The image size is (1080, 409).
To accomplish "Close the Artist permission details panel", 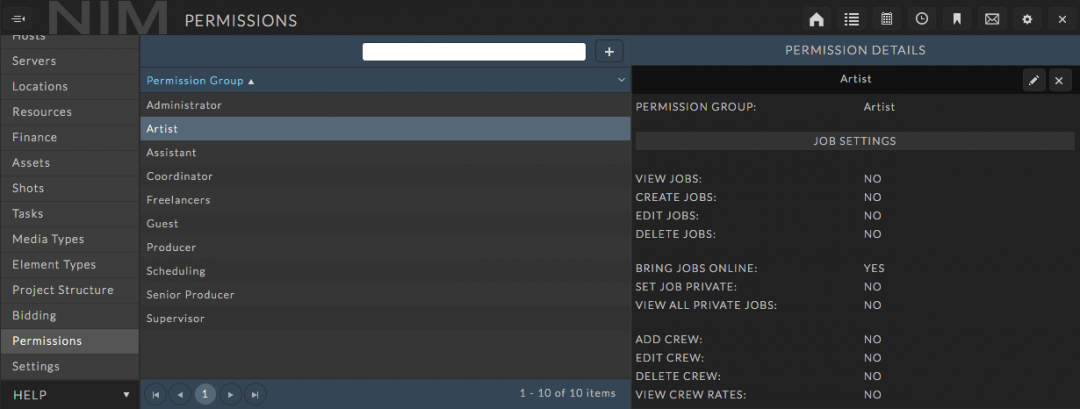I will (x=1060, y=80).
